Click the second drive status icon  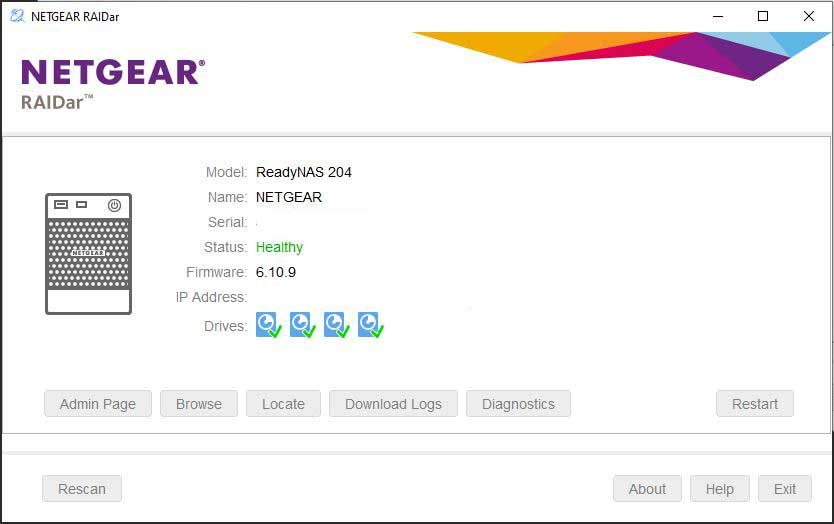[303, 325]
